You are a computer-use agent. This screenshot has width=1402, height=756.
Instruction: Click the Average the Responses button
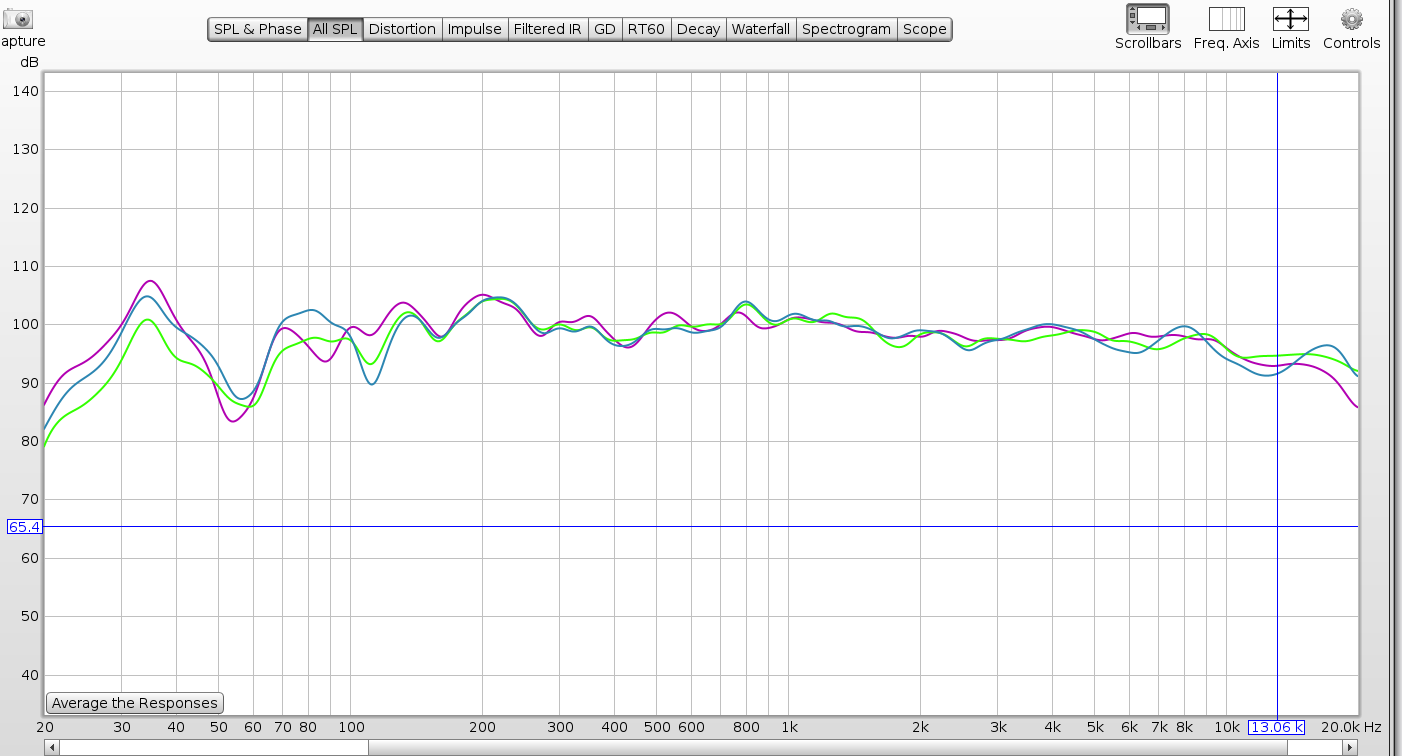point(135,703)
